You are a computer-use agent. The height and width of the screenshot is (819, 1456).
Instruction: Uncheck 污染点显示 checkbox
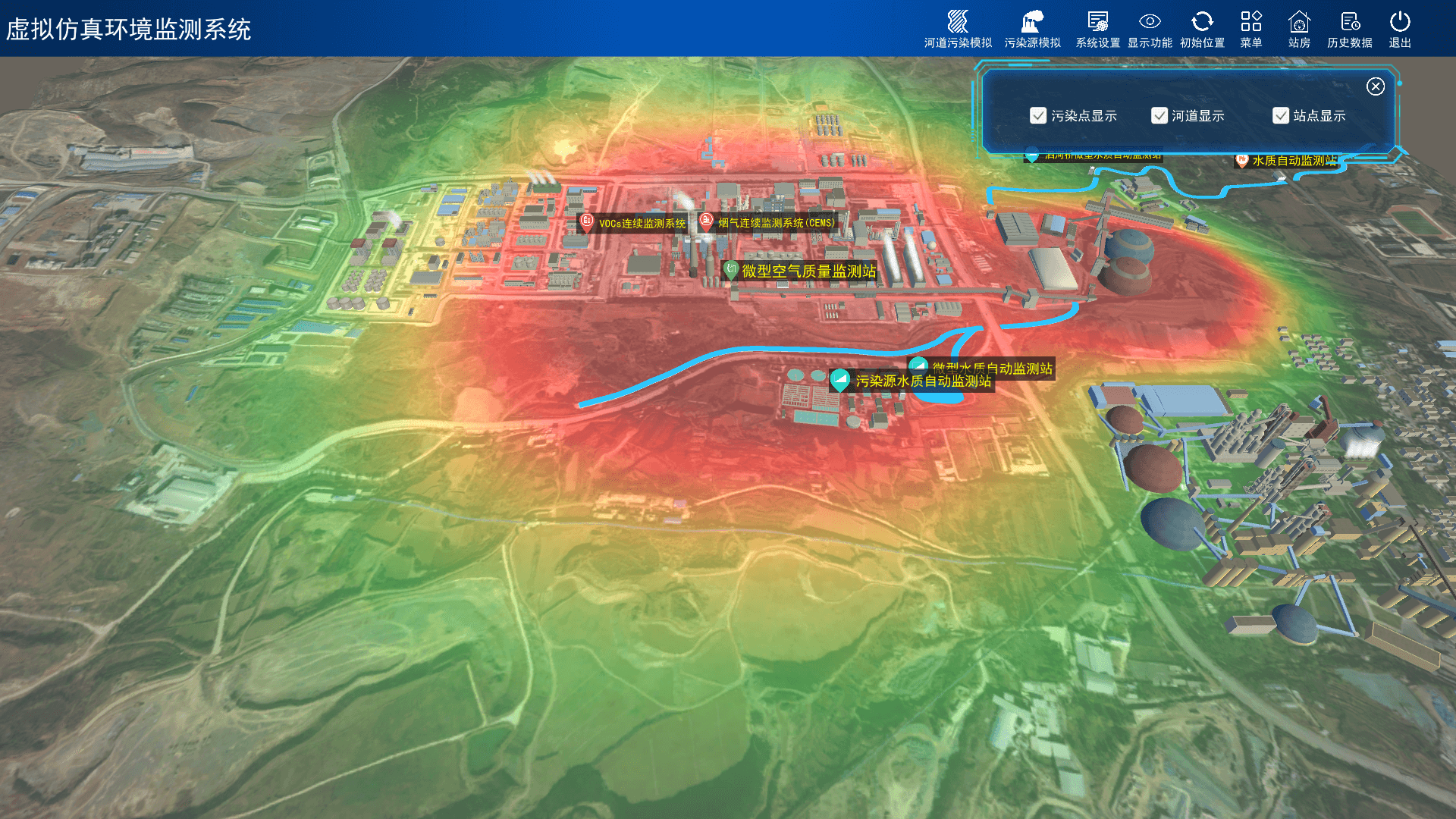click(1038, 115)
